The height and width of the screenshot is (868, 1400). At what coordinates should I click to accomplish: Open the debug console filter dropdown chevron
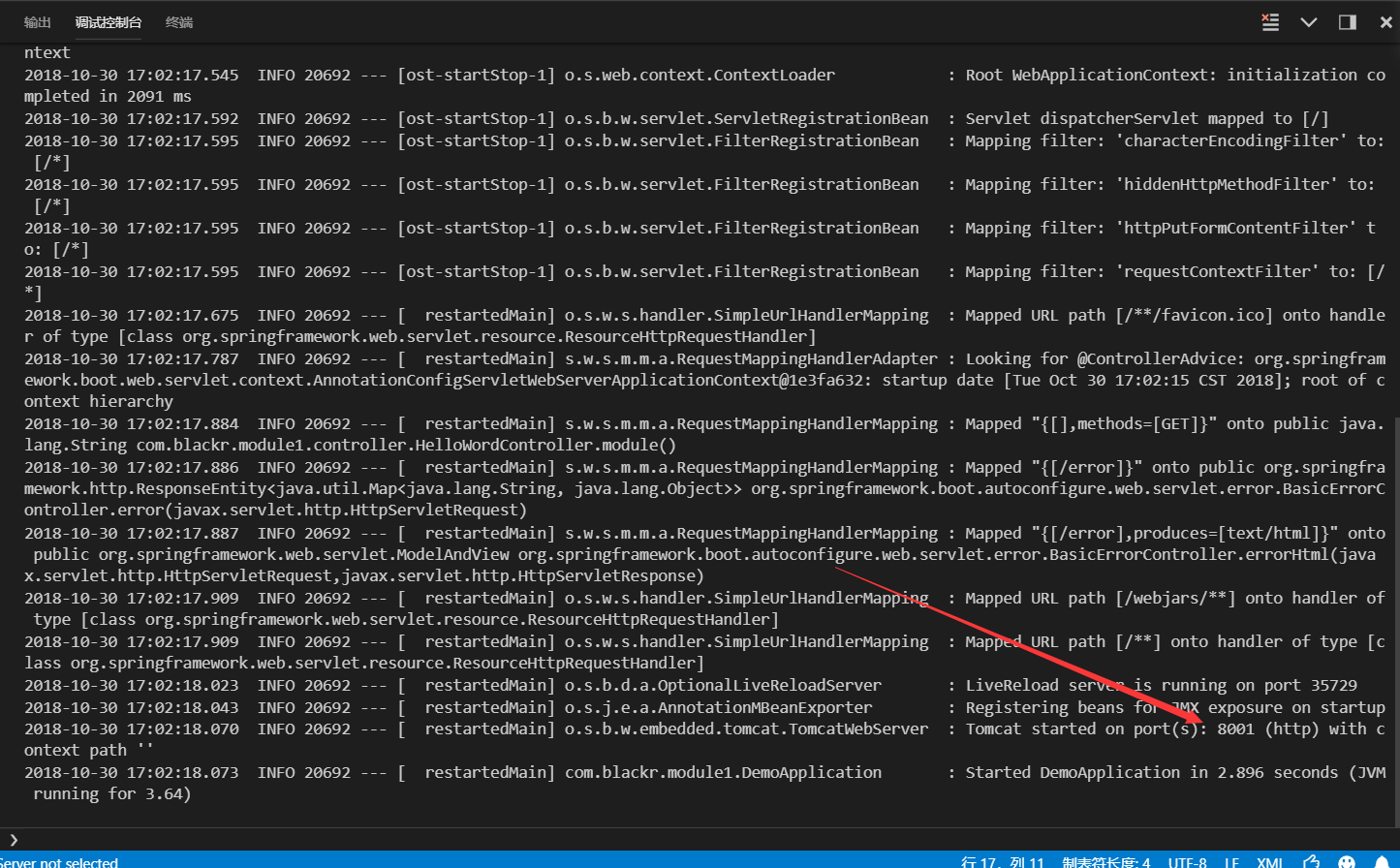click(x=1308, y=21)
